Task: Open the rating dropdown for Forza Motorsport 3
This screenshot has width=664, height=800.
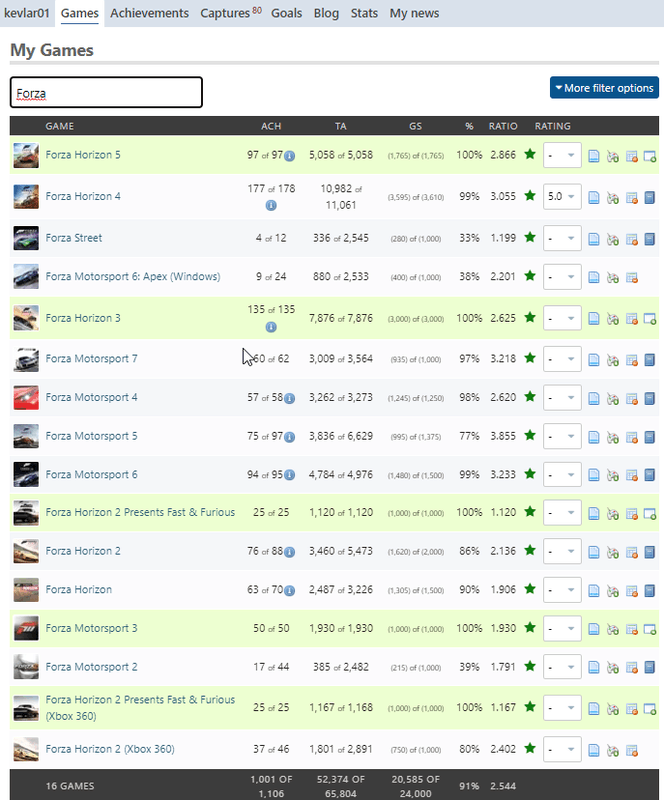Action: [x=562, y=629]
